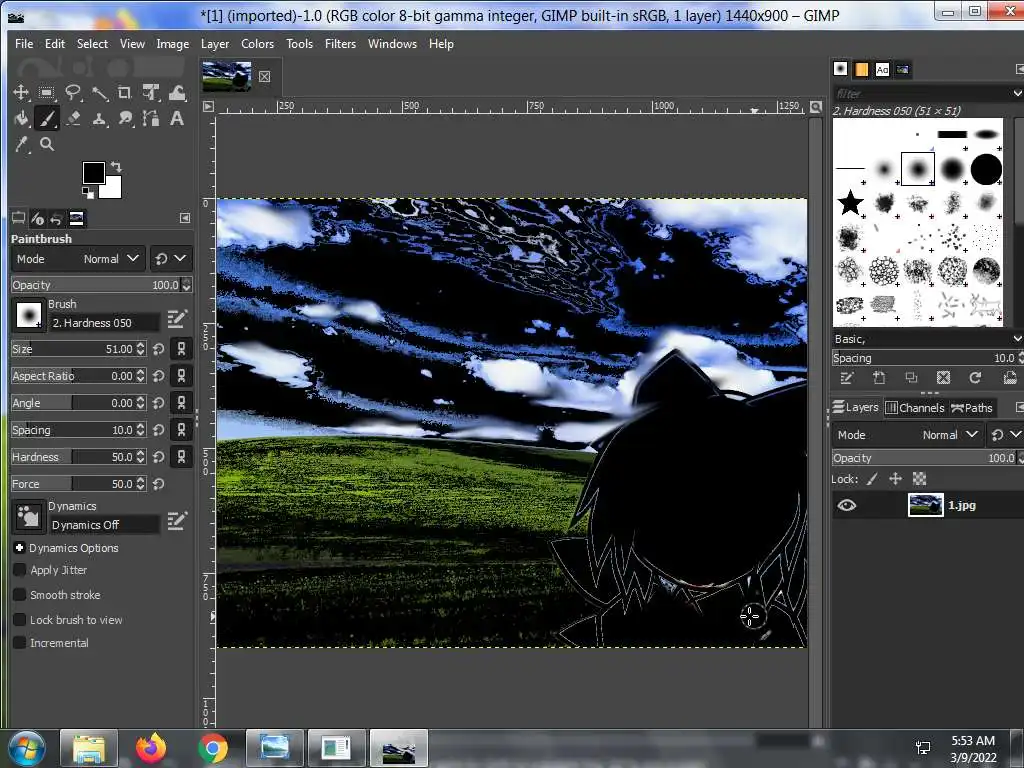Select the 1.jpg layer row
Screen dimensions: 1024x768
927,505
